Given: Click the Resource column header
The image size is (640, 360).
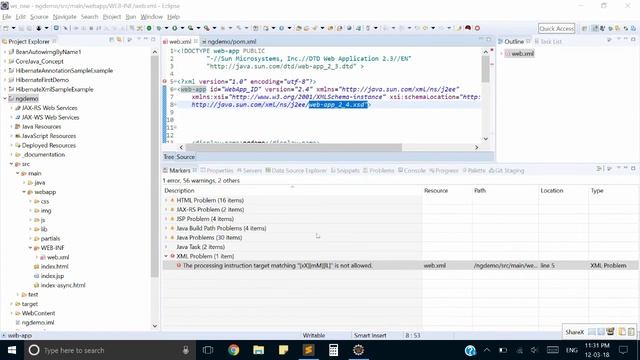Looking at the screenshot, I should point(447,191).
